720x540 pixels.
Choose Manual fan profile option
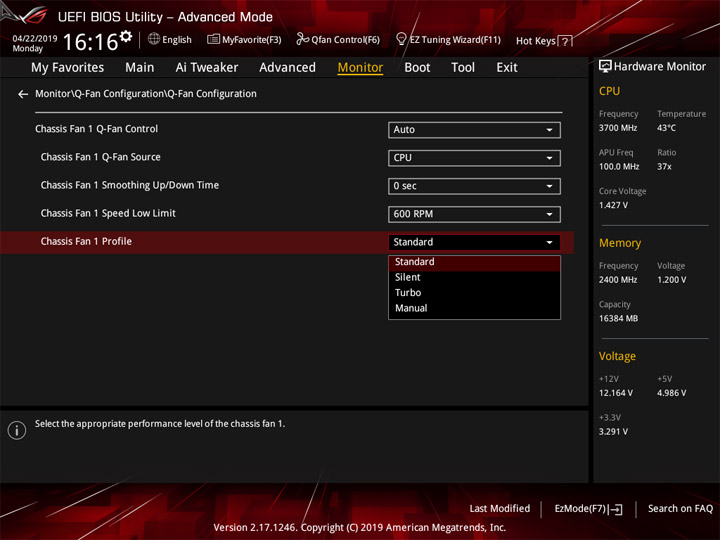click(x=474, y=309)
